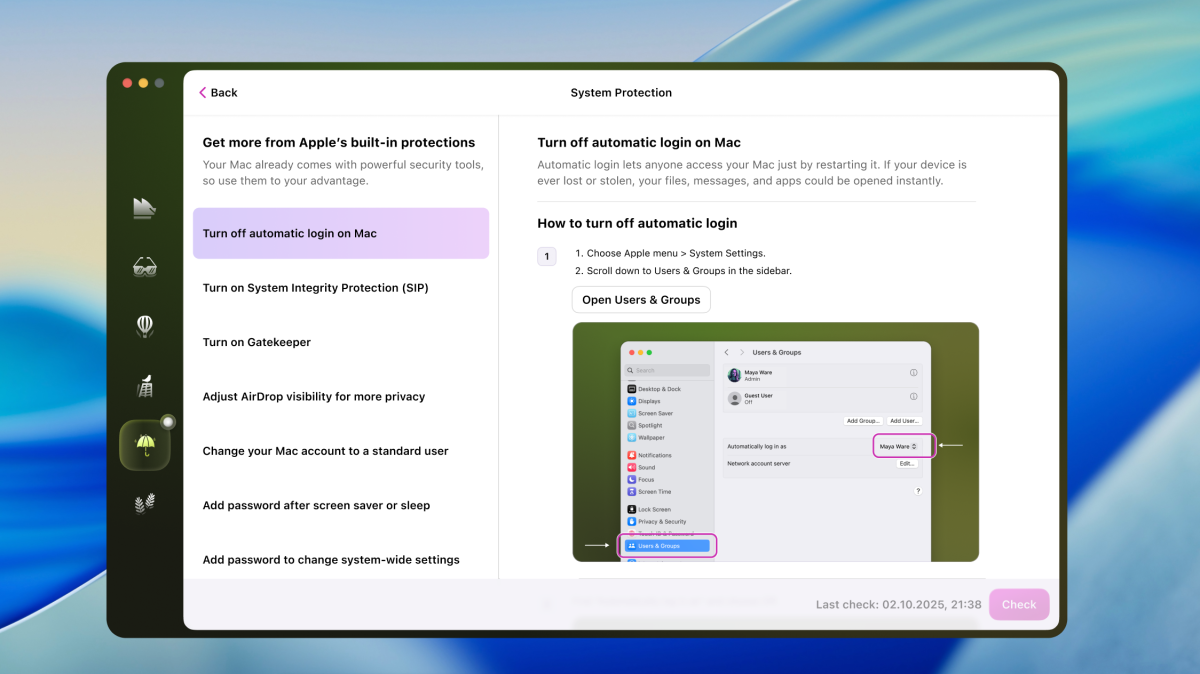This screenshot has width=1200, height=674.
Task: Open the hot air balloon module
Action: point(145,326)
